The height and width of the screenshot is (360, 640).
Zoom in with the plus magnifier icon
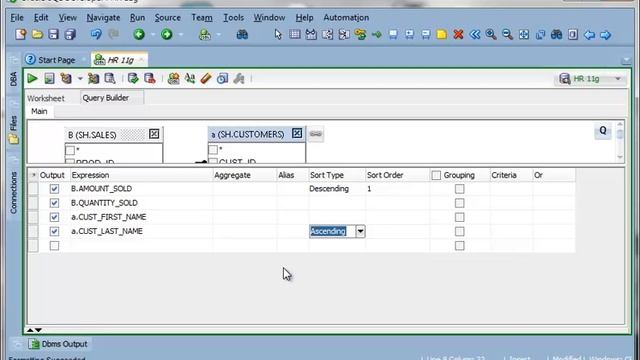(491, 34)
